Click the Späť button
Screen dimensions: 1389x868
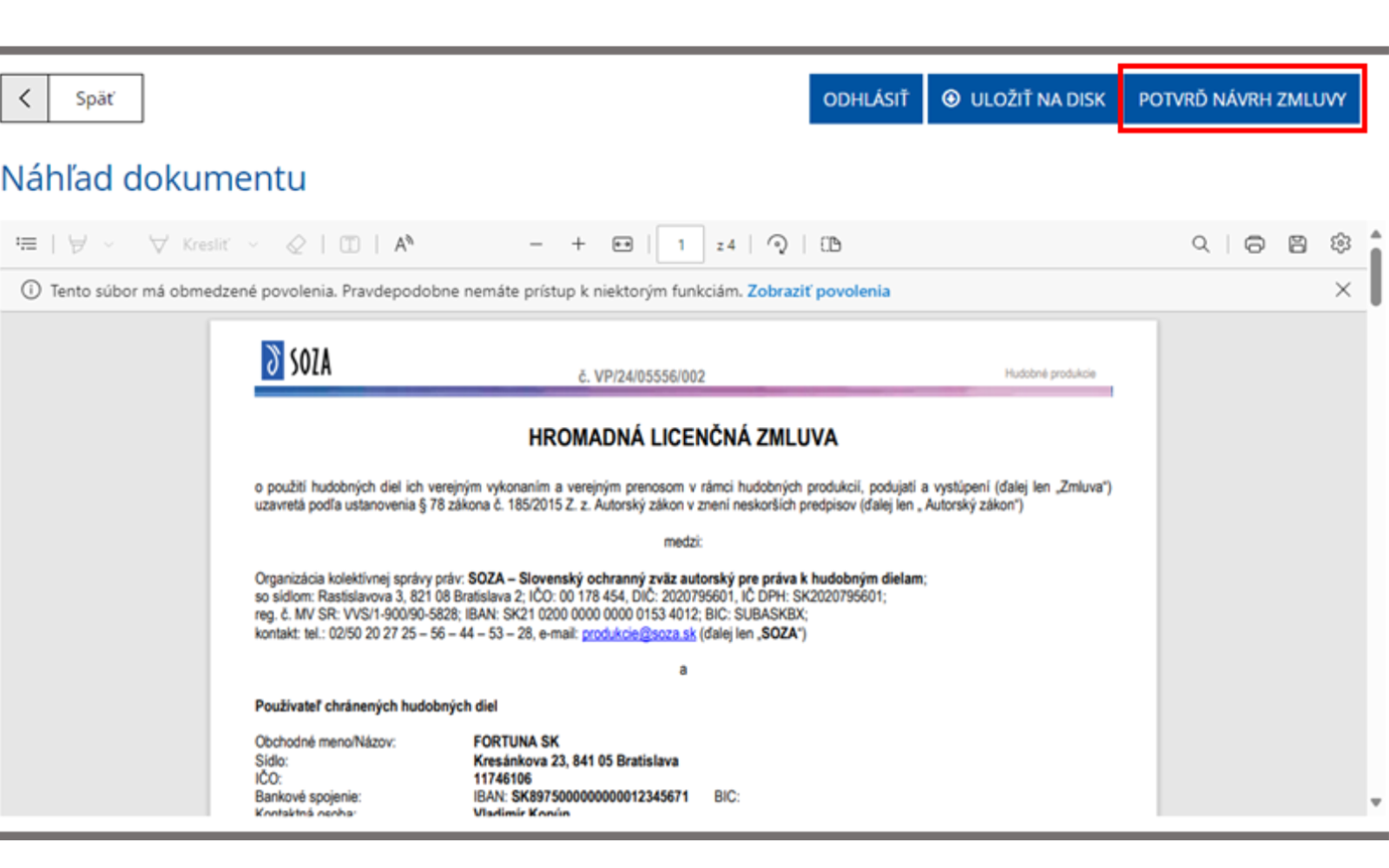click(x=95, y=98)
